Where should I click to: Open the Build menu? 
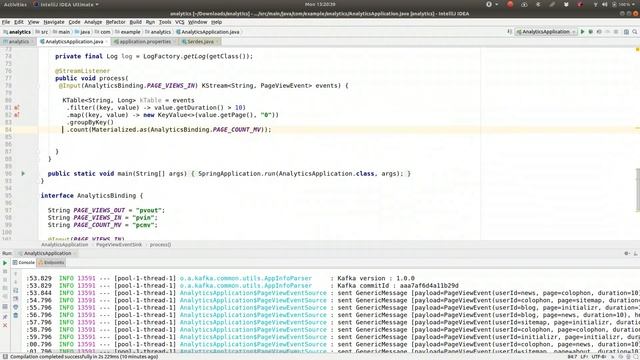click(x=136, y=22)
